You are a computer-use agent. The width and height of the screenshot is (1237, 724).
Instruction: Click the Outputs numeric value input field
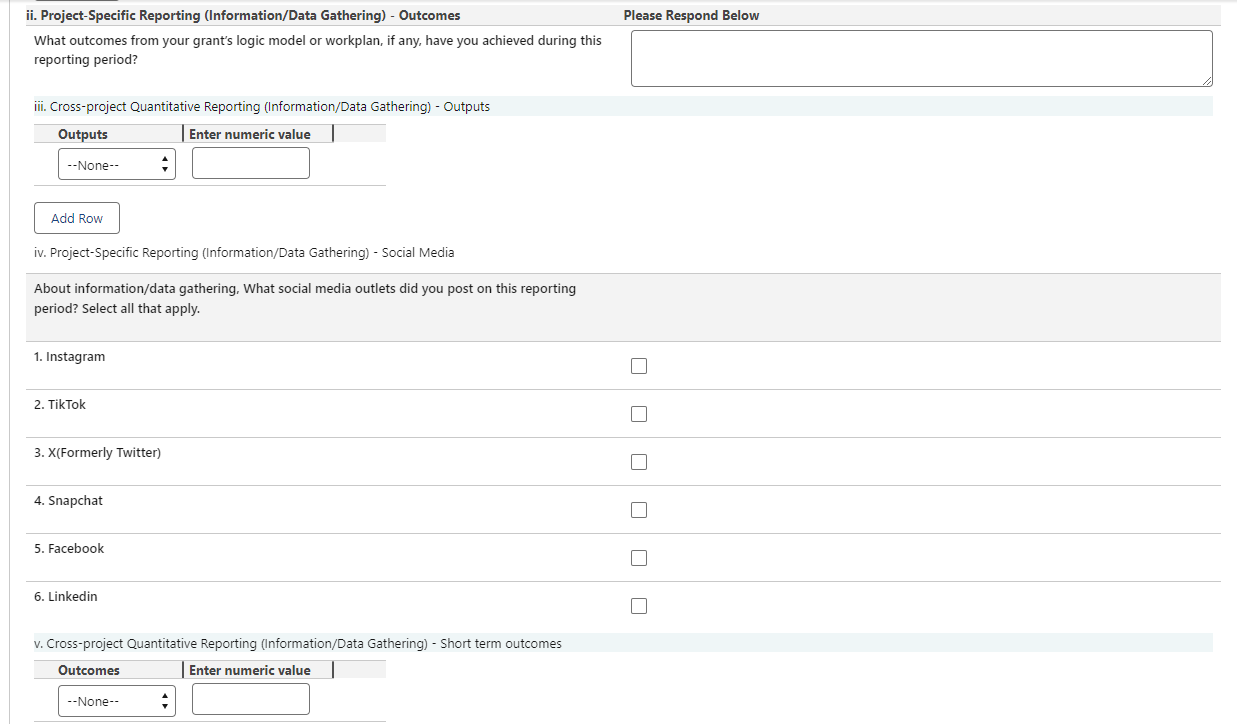tap(251, 163)
